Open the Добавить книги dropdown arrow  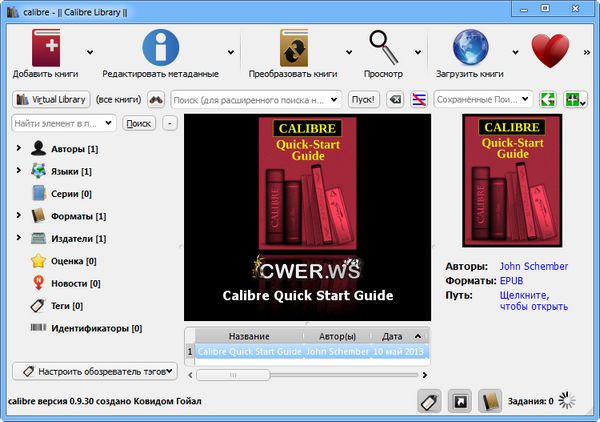click(x=90, y=52)
